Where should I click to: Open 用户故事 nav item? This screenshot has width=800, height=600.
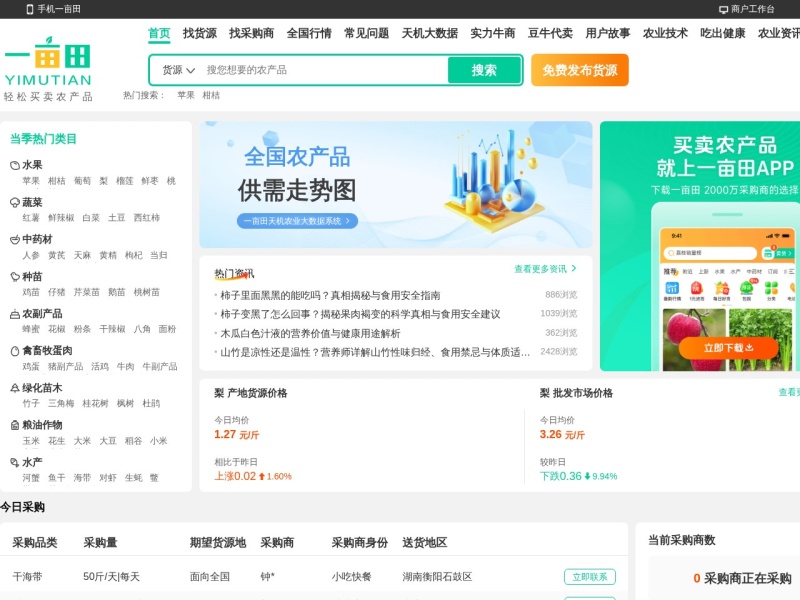608,33
